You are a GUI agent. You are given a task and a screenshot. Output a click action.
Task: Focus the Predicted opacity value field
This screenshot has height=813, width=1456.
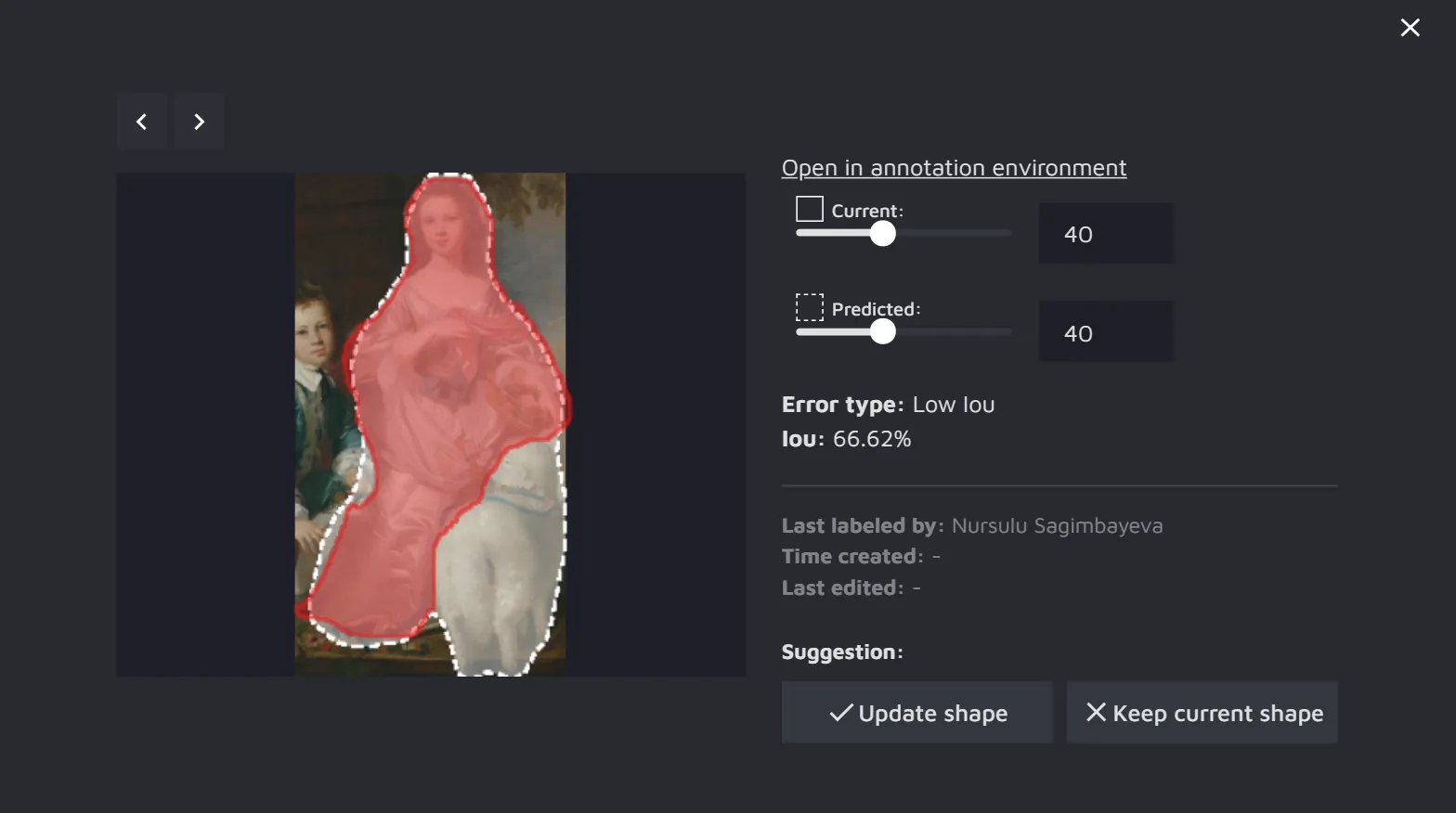(x=1105, y=332)
